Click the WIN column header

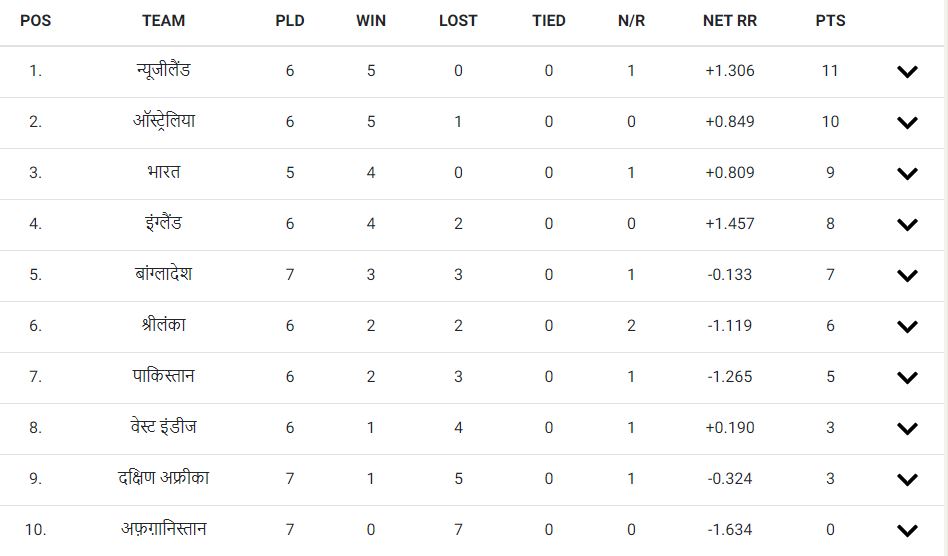tap(371, 21)
